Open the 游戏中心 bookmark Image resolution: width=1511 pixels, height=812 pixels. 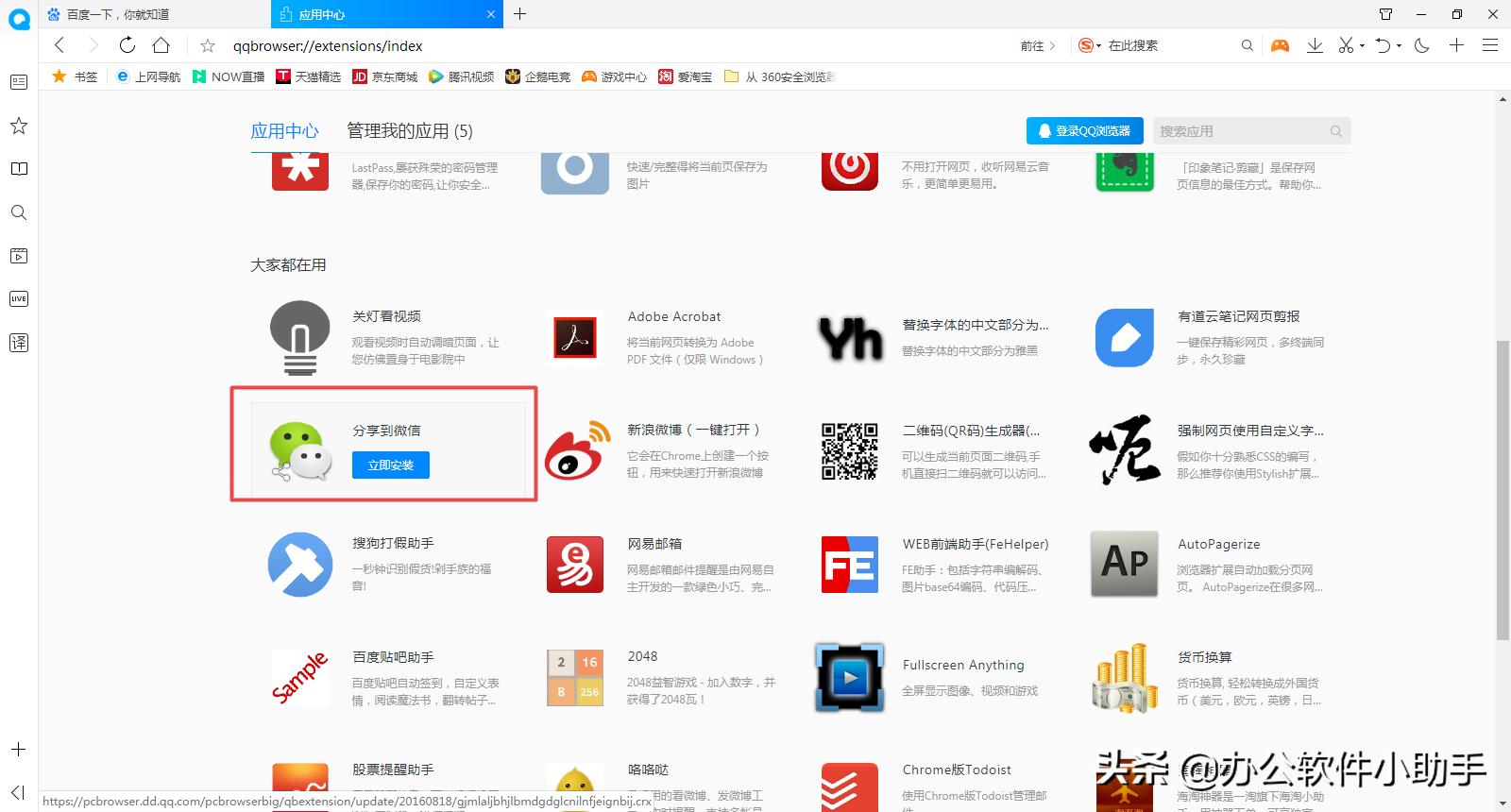tap(615, 76)
